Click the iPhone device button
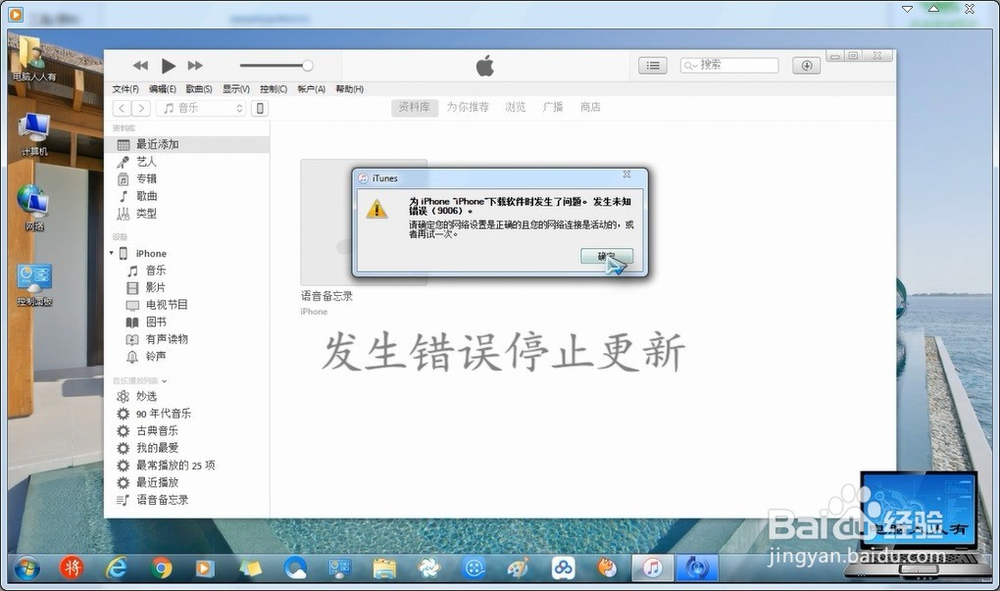Viewport: 1000px width, 591px height. tap(260, 108)
